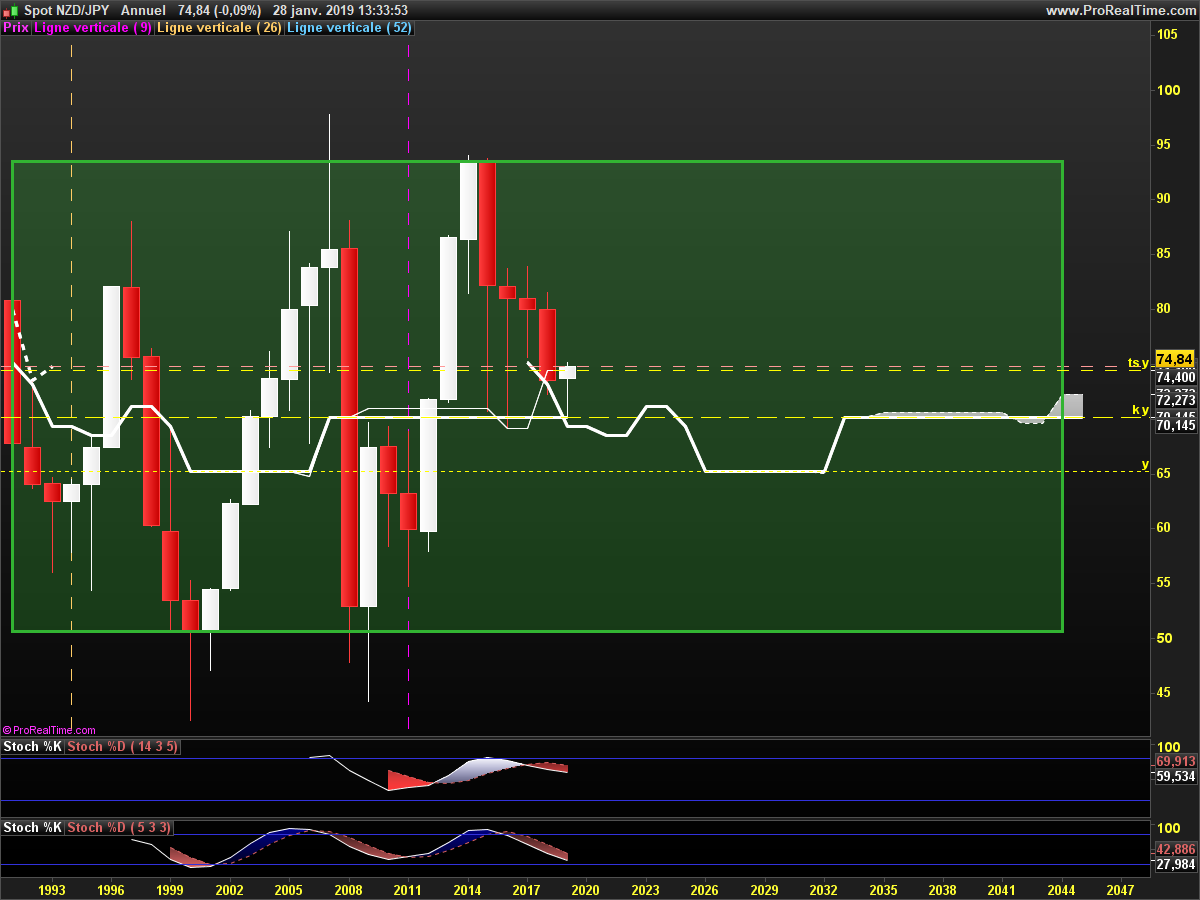Click the 1996 label on time axis
The image size is (1200, 900).
pyautogui.click(x=111, y=889)
